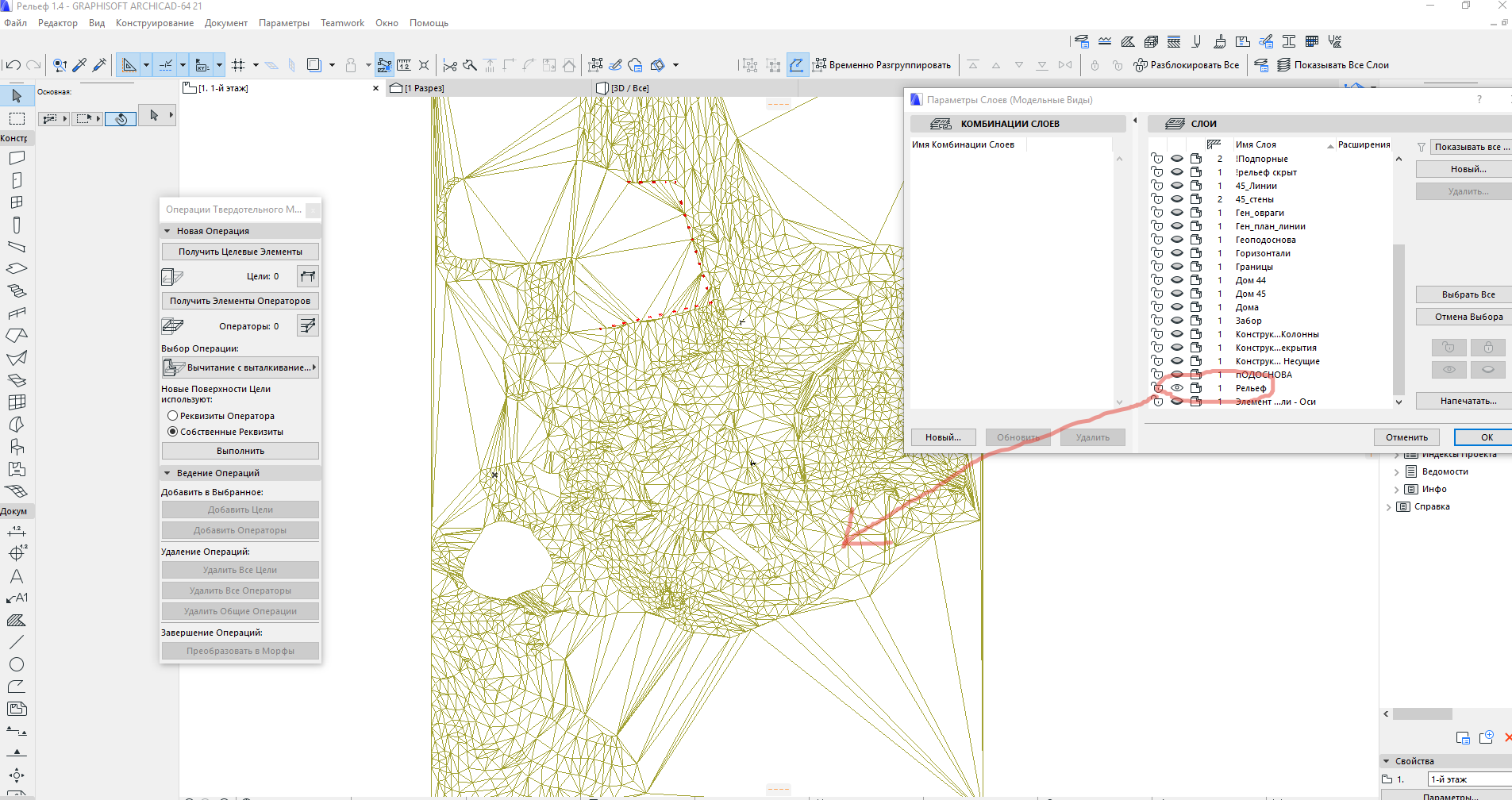Choose the Fill hatch tool in toolbox
Screen dimensions: 1512x800
click(17, 620)
